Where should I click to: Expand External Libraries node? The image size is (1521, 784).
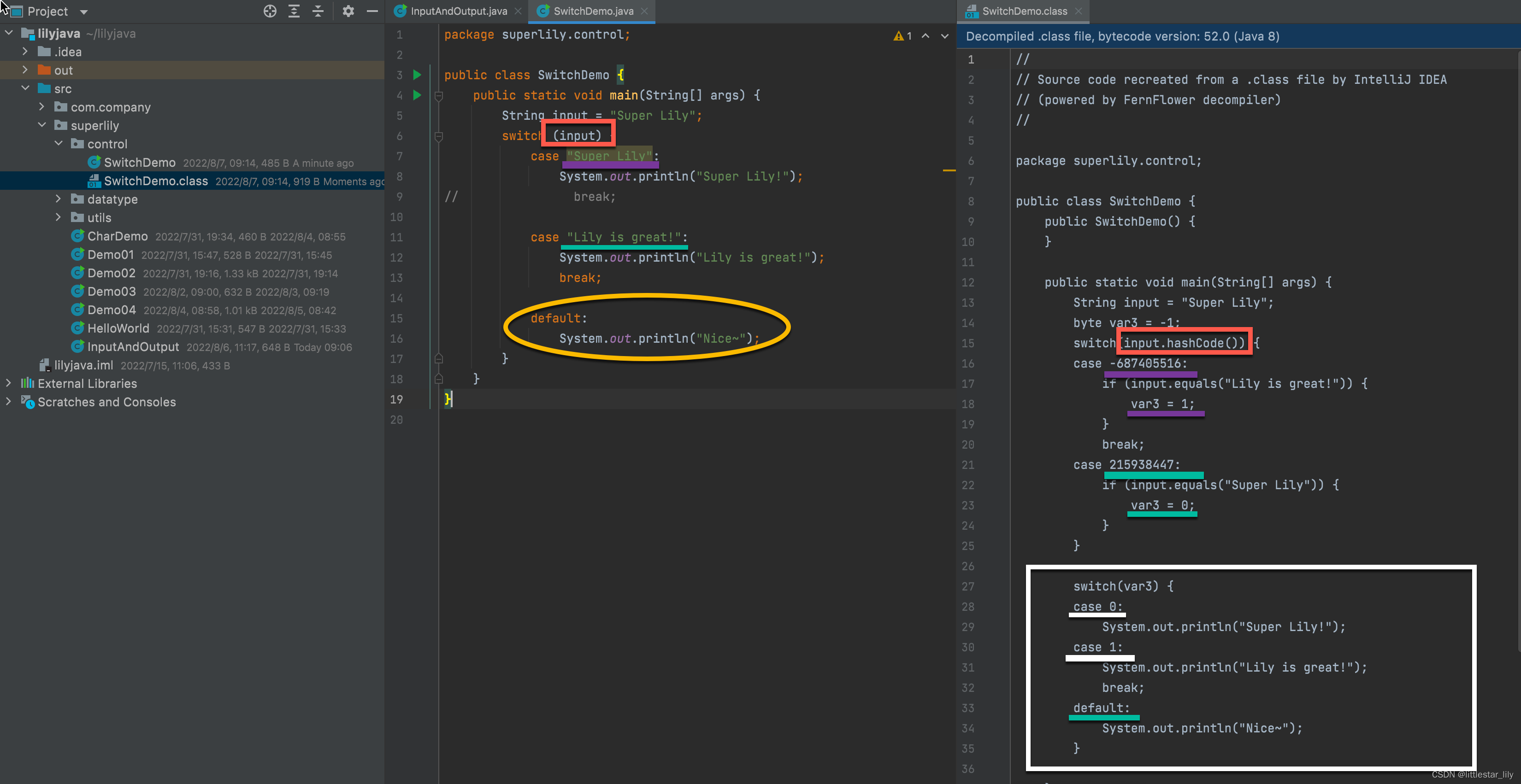(8, 383)
